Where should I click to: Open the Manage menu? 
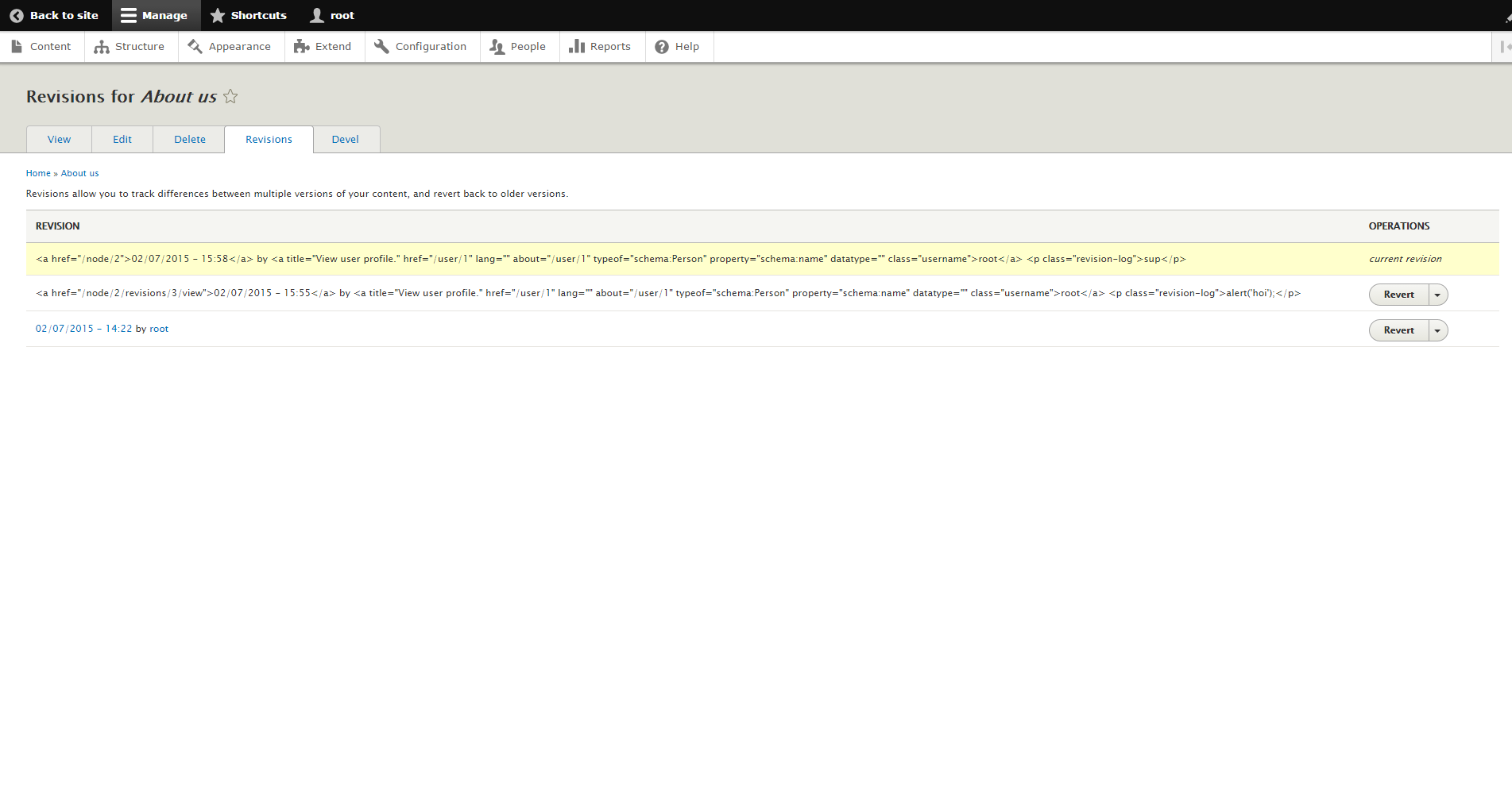point(156,15)
